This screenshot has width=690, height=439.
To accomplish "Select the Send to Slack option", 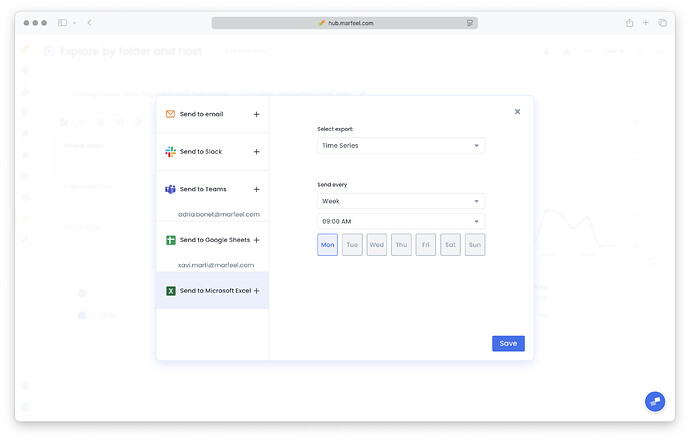I will point(201,152).
